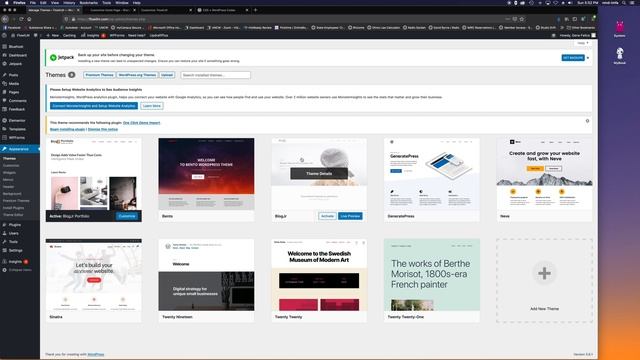Click the Dismiss this notice link
This screenshot has width=640, height=360.
coord(103,129)
